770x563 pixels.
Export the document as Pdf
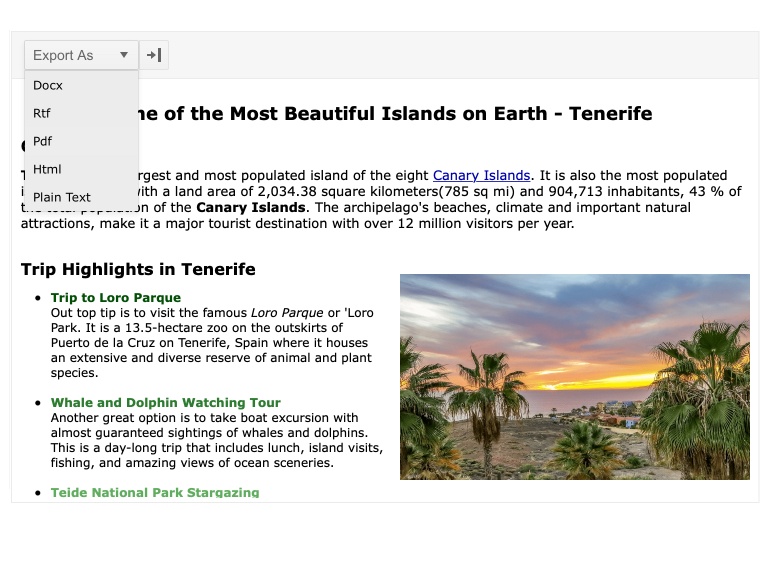[43, 141]
